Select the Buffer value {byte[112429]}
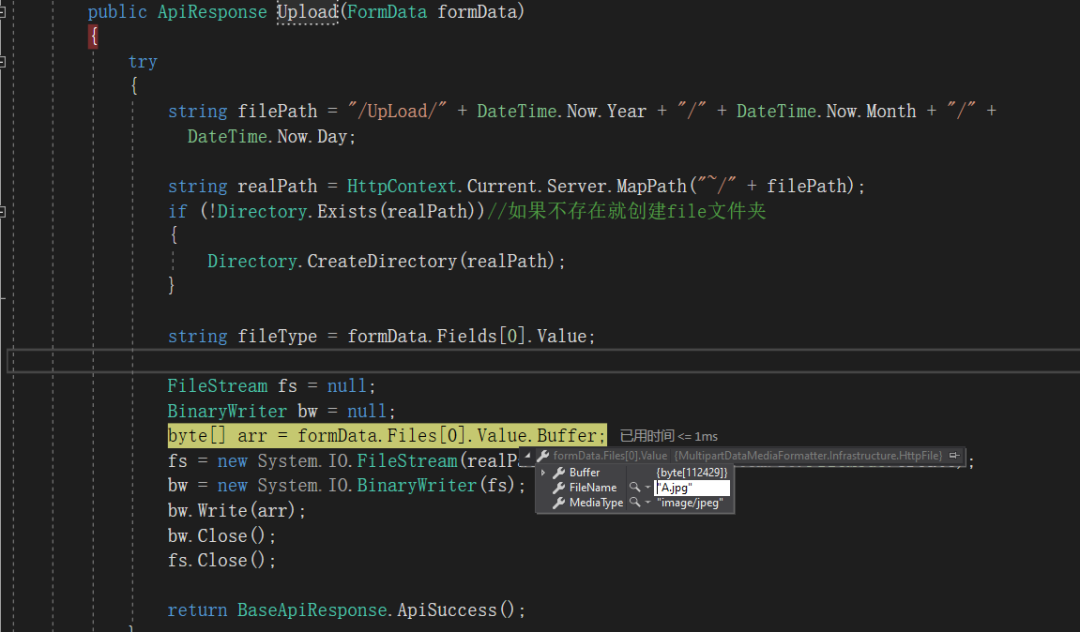The width and height of the screenshot is (1080, 632). (691, 473)
